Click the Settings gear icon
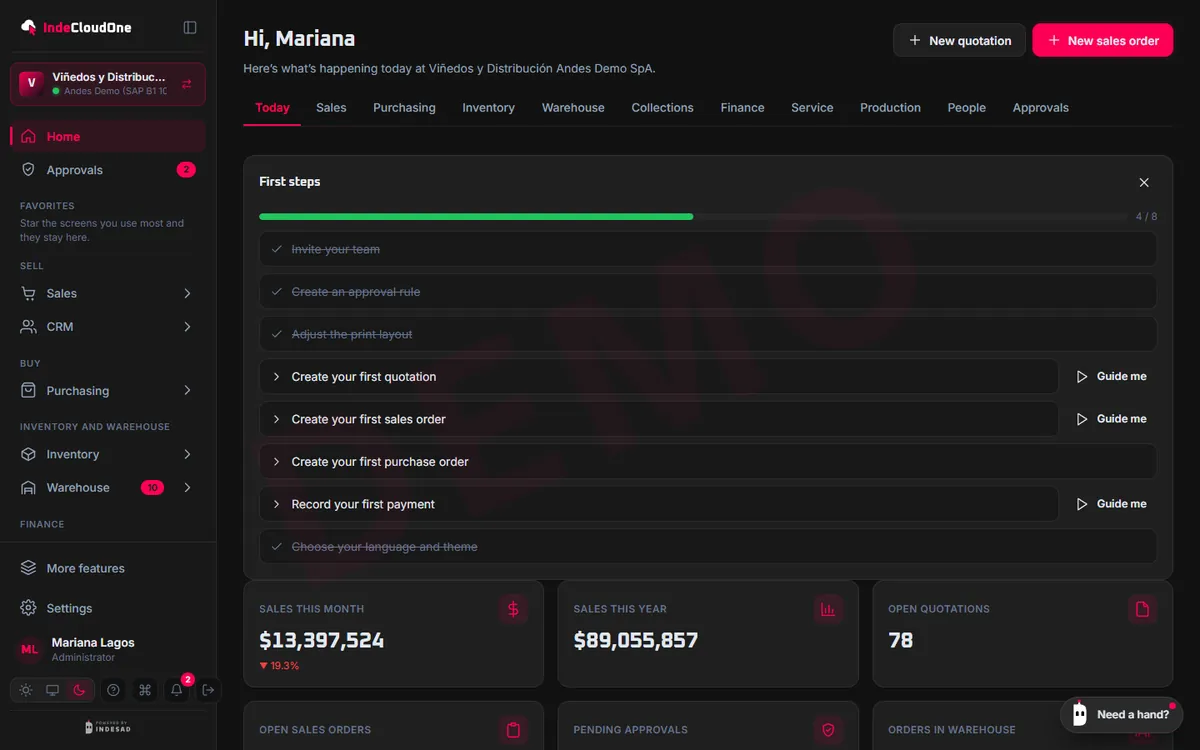The width and height of the screenshot is (1200, 750). click(28, 608)
